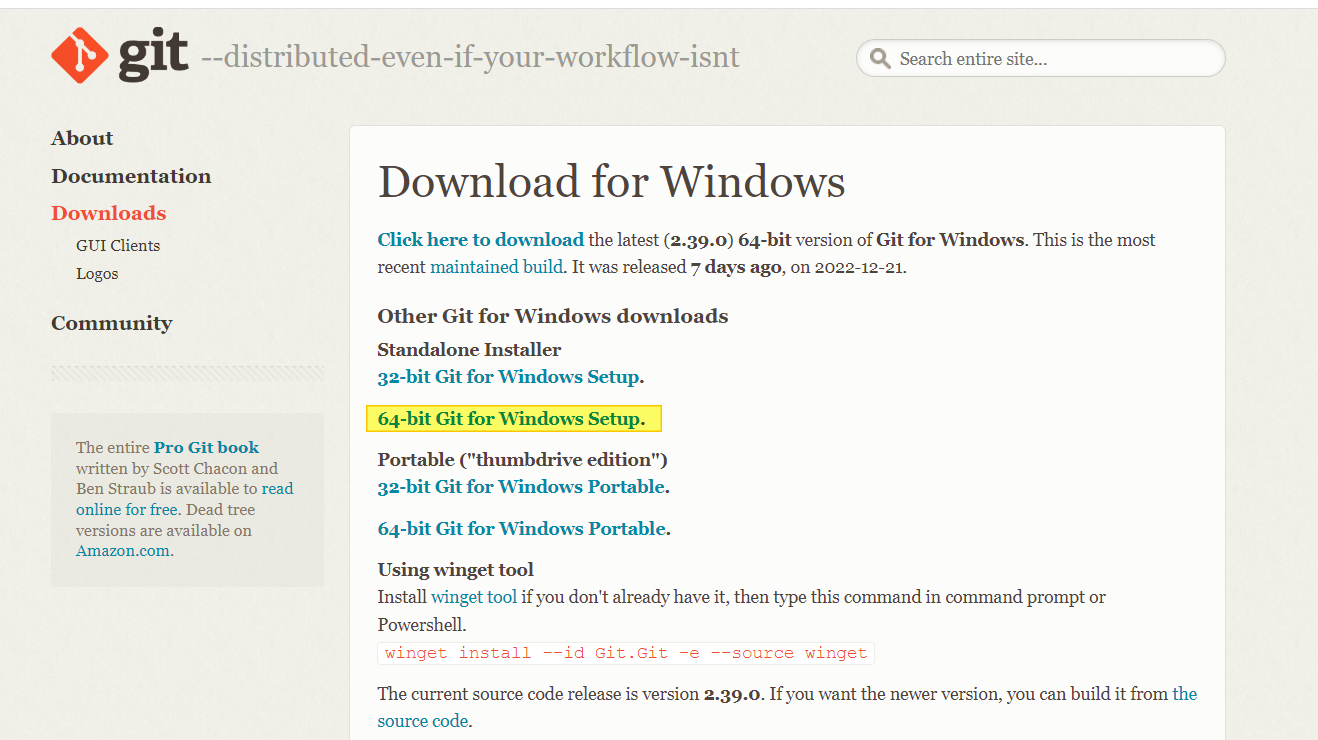Open the Logos page
This screenshot has height=740, width=1318.
click(97, 273)
